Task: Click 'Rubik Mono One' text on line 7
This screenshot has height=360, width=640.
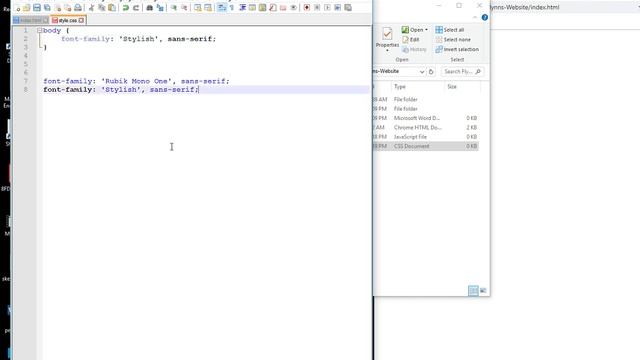Action: point(137,81)
